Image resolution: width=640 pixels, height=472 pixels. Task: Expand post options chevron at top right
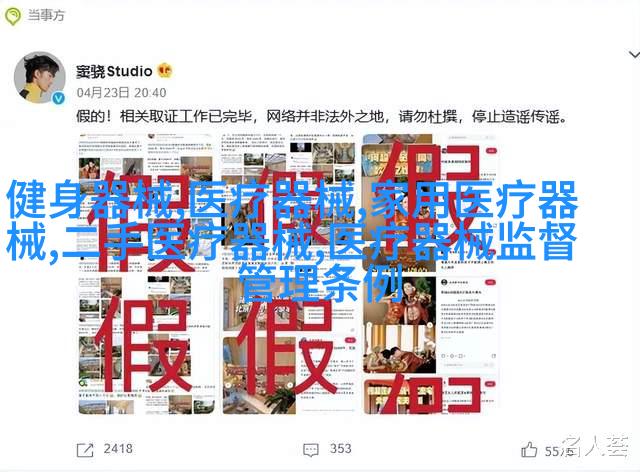pos(634,54)
